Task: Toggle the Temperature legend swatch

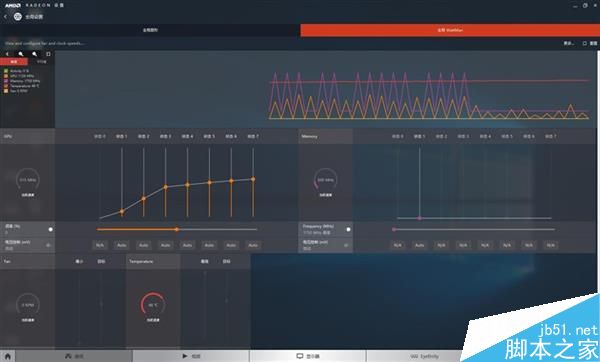Action: (6, 86)
